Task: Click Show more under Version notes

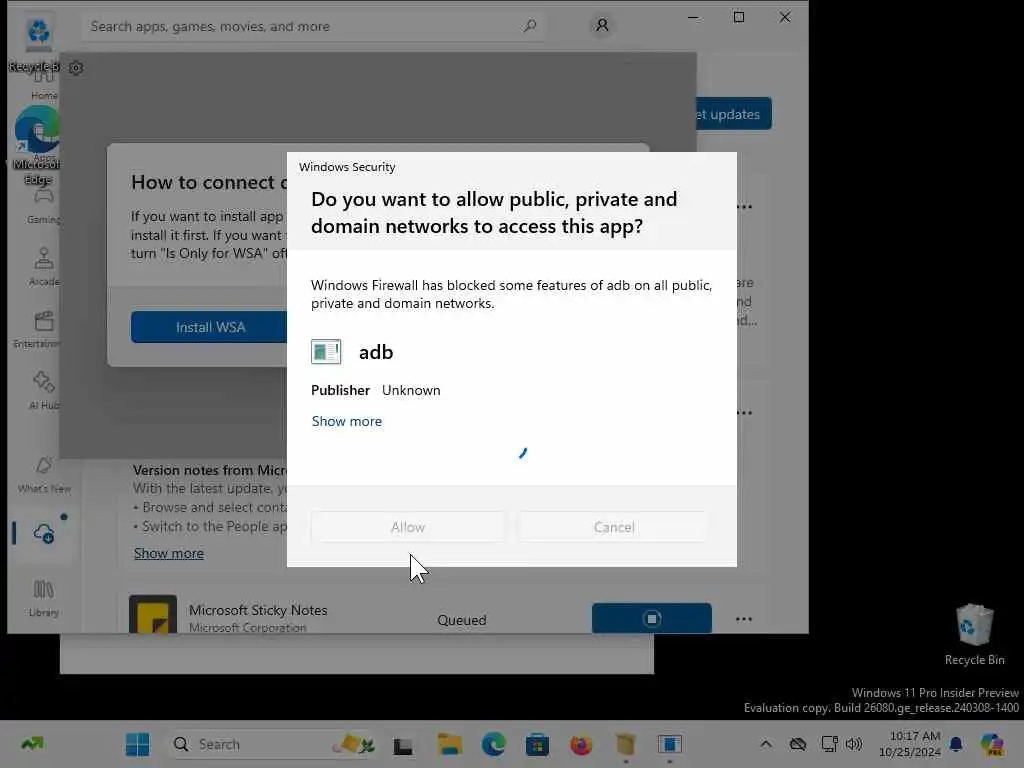Action: 168,553
